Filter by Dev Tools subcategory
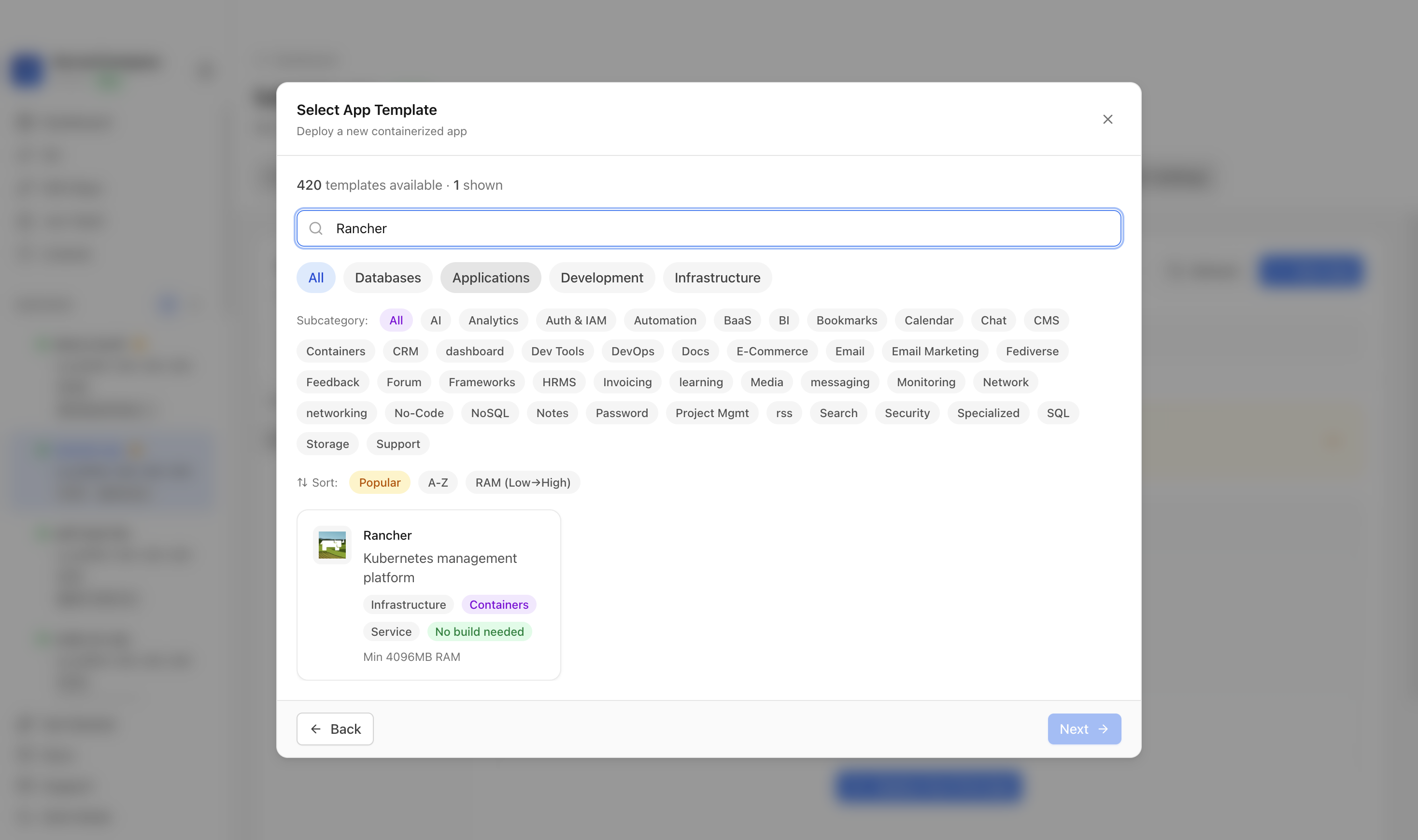The height and width of the screenshot is (840, 1418). pyautogui.click(x=557, y=351)
